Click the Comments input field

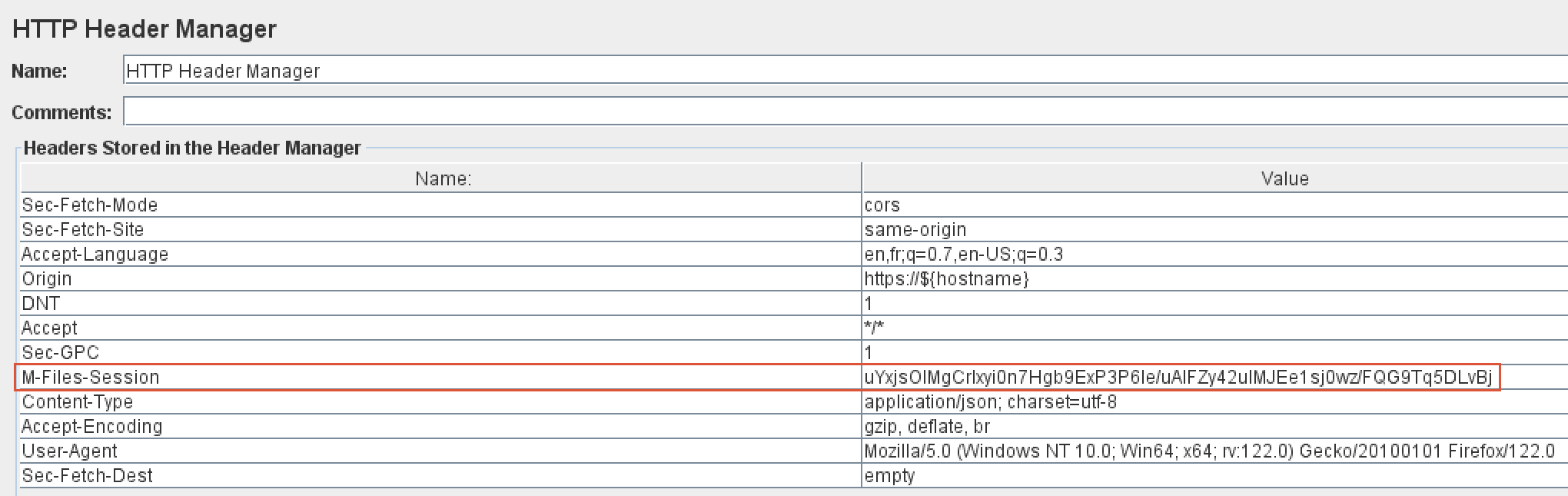pyautogui.click(x=844, y=112)
